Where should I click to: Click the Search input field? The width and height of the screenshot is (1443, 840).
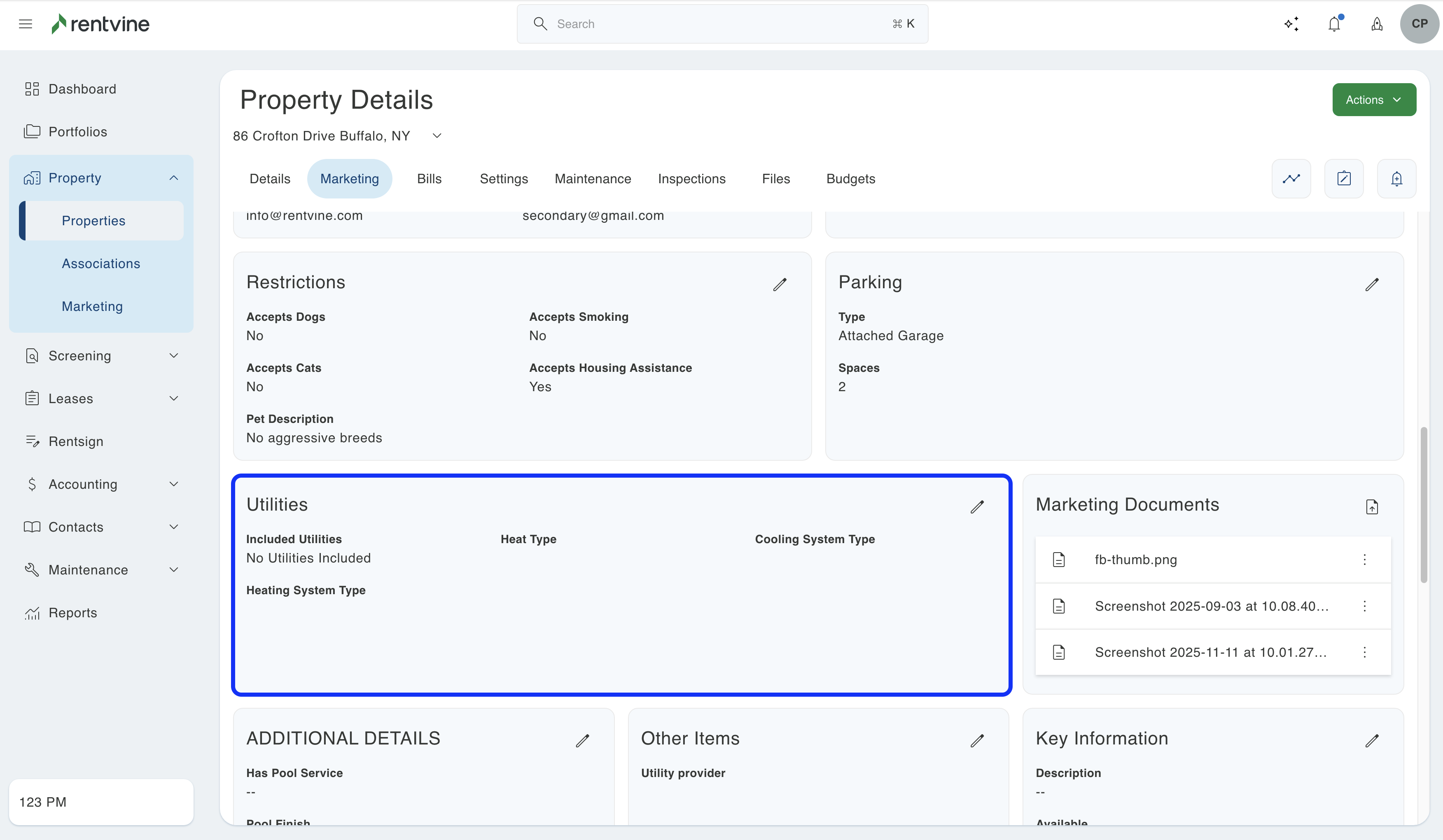click(721, 24)
